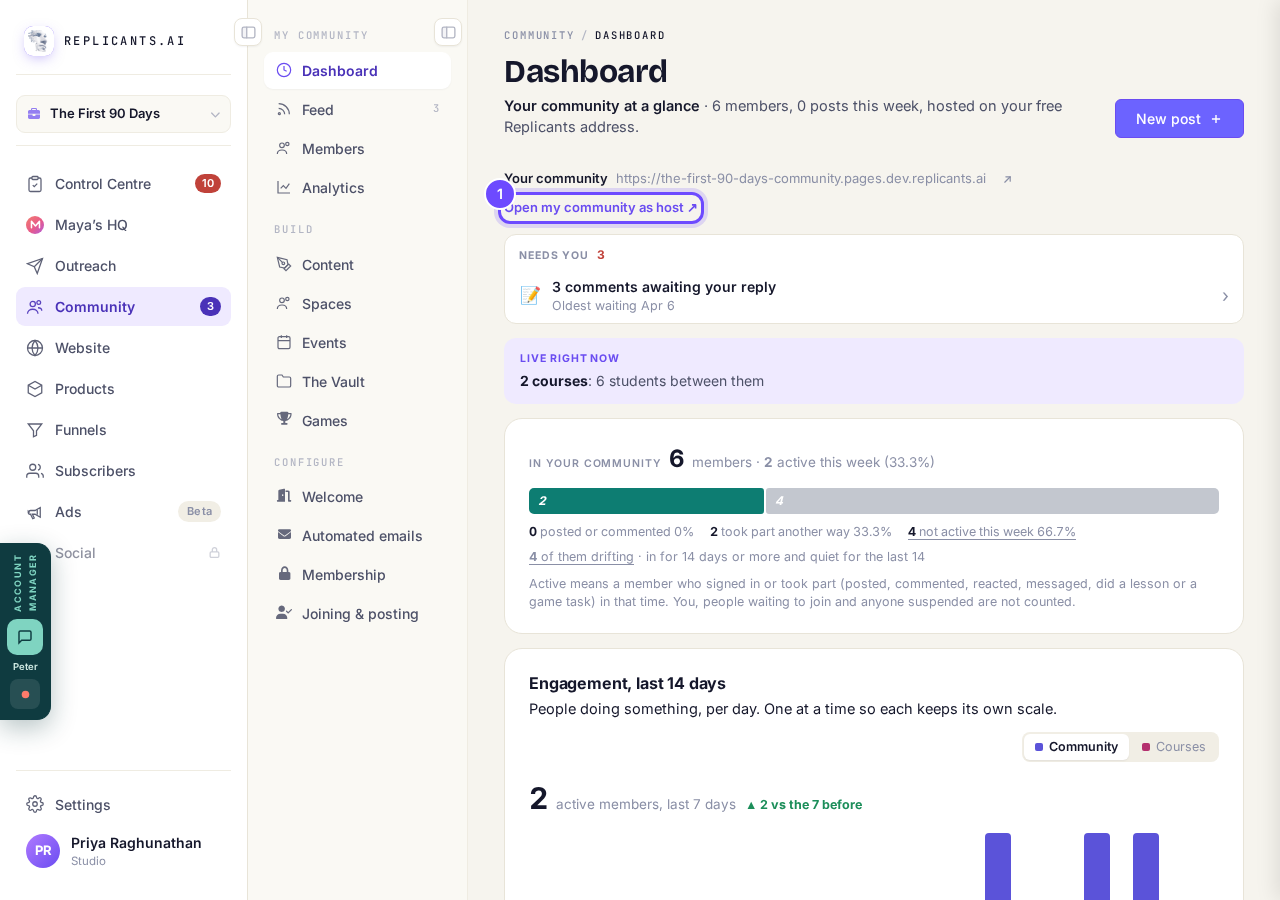Image resolution: width=1280 pixels, height=900 pixels.
Task: Open the Products section
Action: click(123, 389)
